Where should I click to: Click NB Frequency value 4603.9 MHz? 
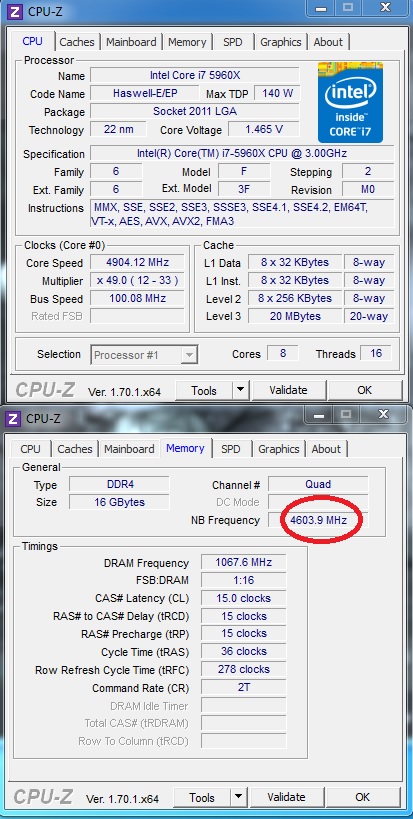[x=318, y=520]
